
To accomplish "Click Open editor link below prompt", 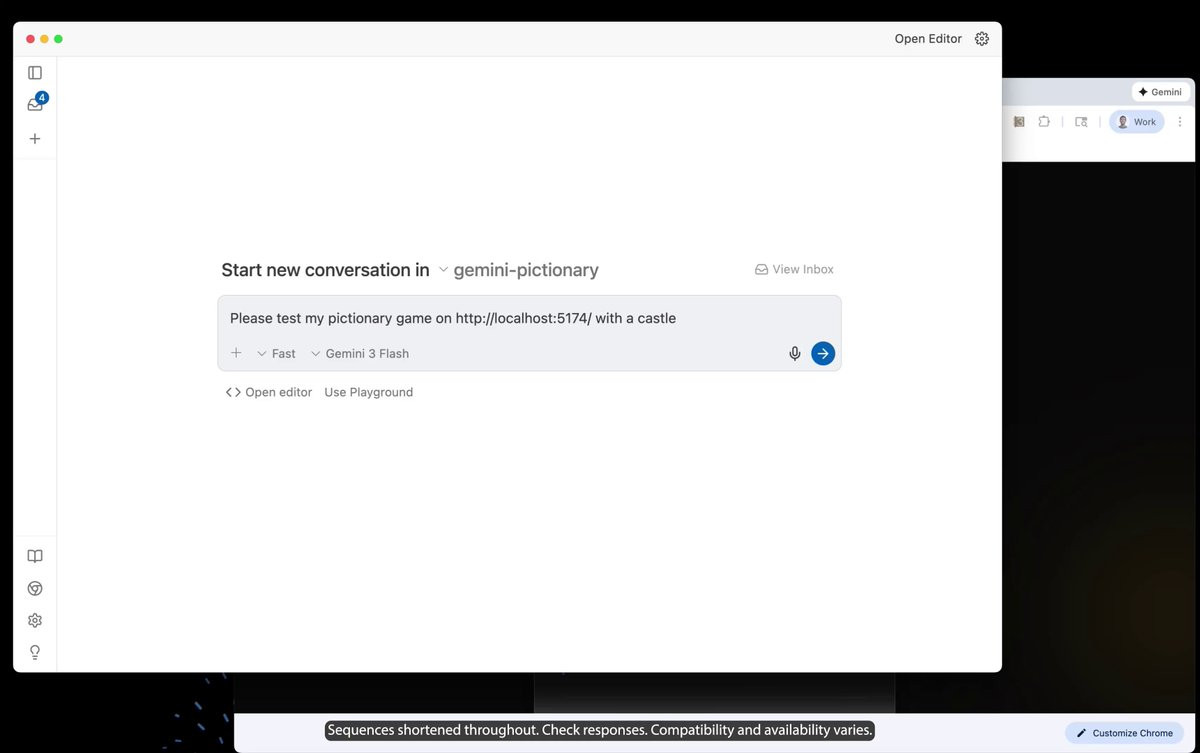I will pos(269,392).
